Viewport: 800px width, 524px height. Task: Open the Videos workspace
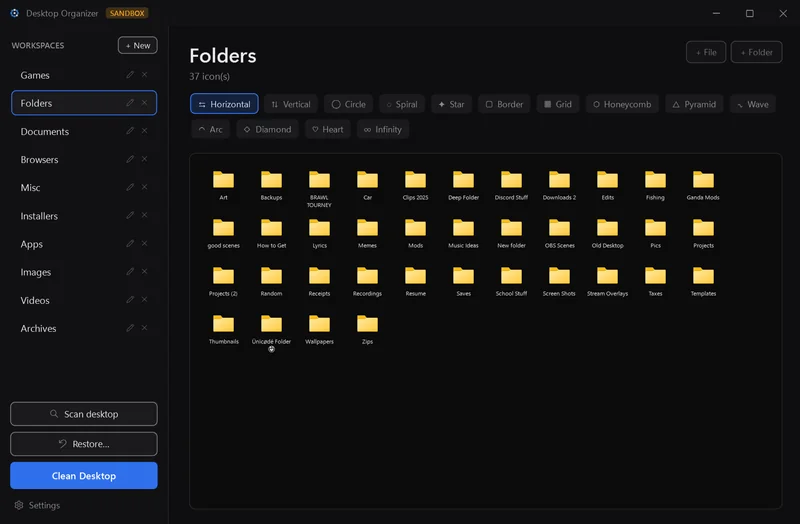[84, 300]
